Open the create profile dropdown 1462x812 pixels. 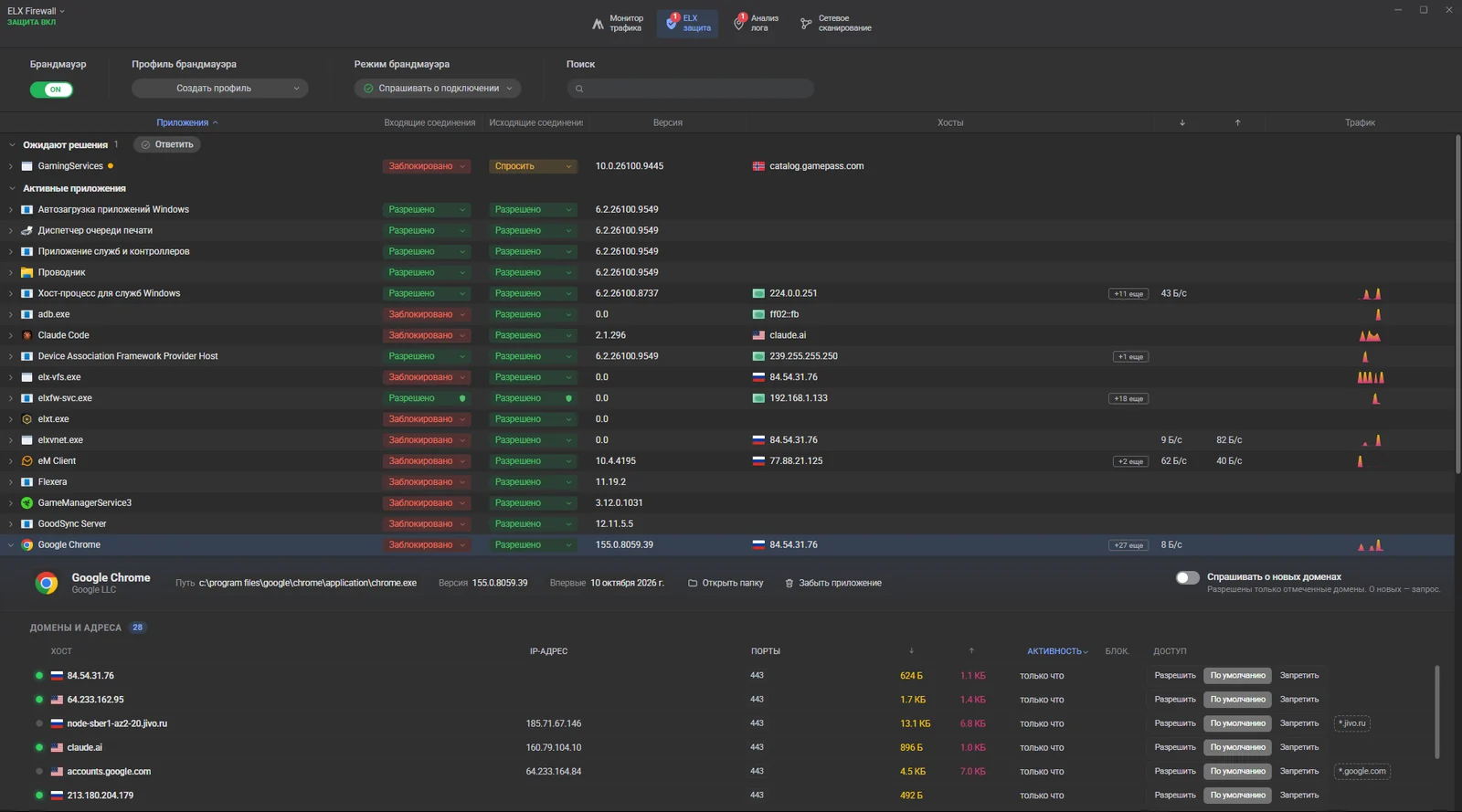pyautogui.click(x=219, y=89)
